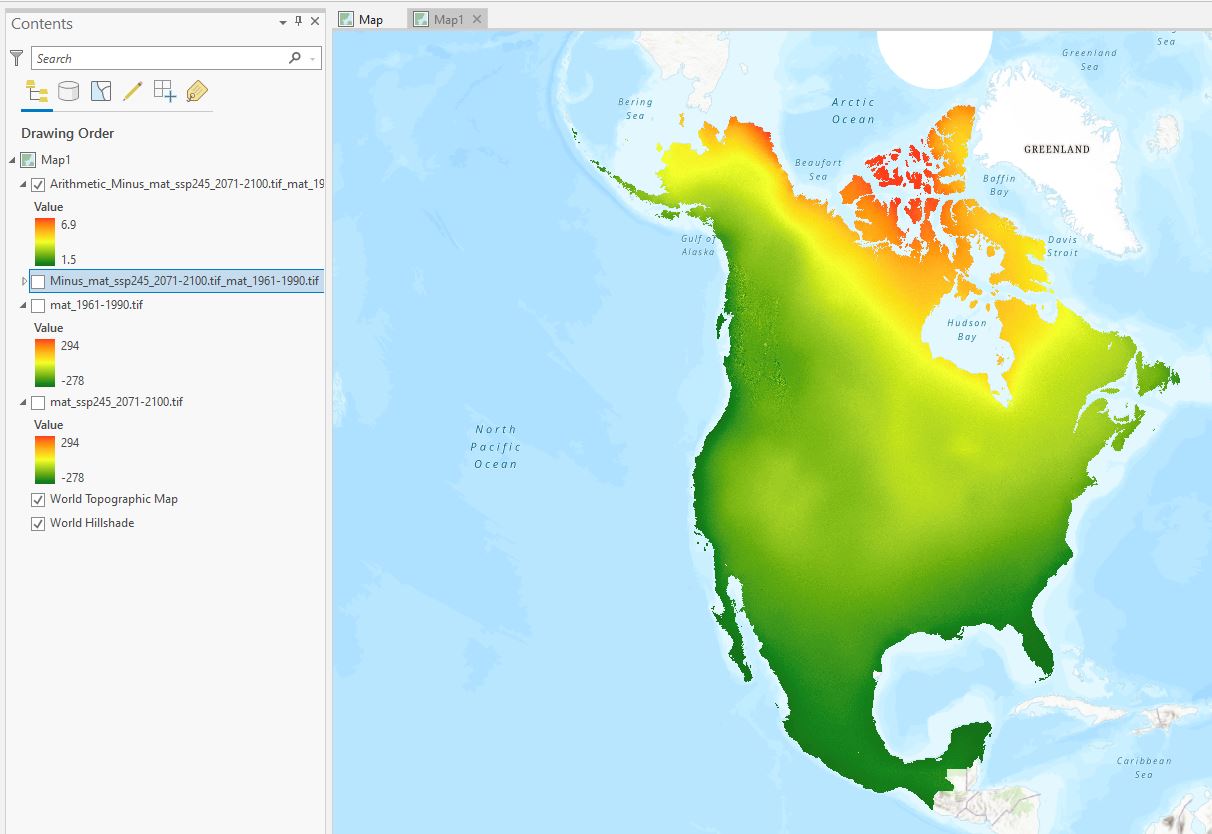Uncheck the Arithmetic_Minus layer visibility
Image resolution: width=1212 pixels, height=834 pixels.
pyautogui.click(x=38, y=185)
